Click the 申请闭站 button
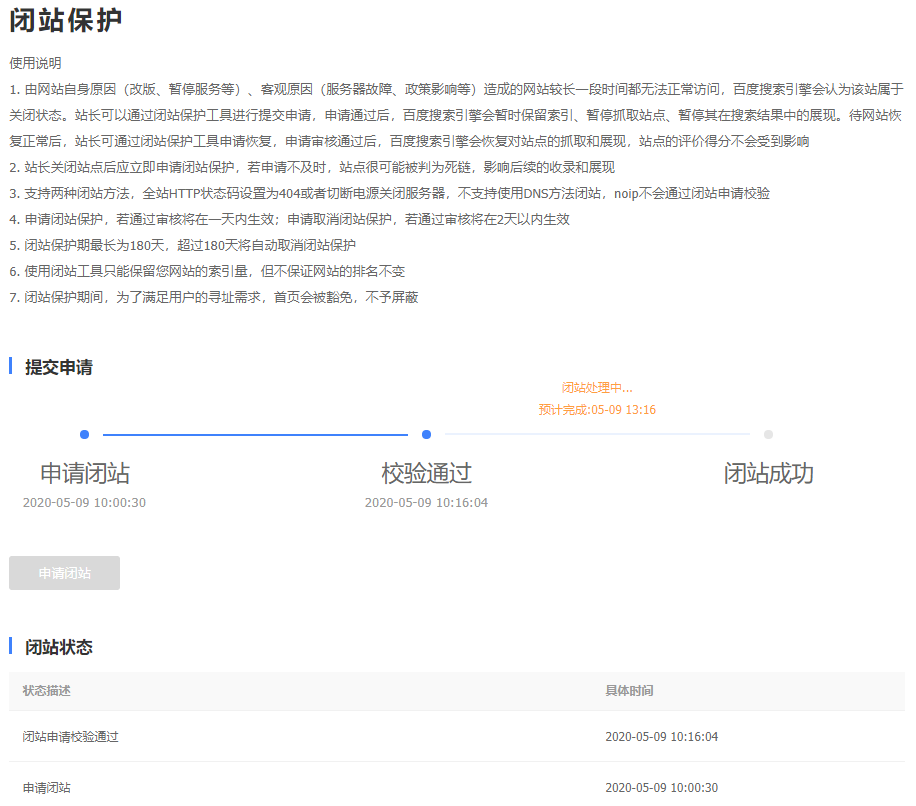 [x=64, y=572]
